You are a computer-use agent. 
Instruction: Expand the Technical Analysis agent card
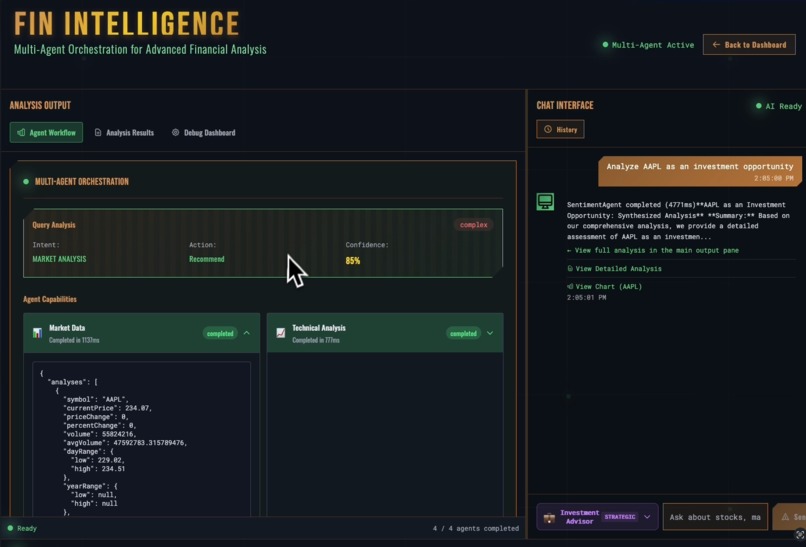coord(490,333)
